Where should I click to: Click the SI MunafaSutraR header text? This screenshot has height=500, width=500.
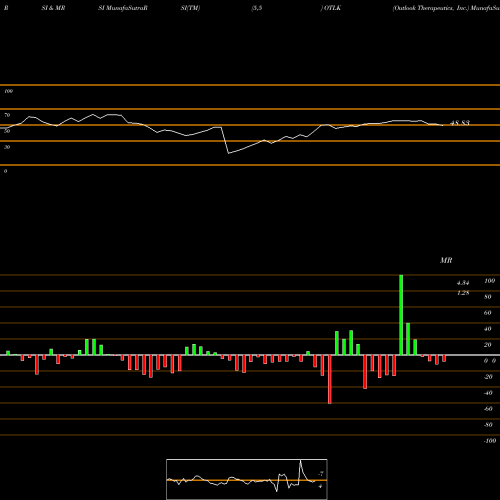(x=123, y=8)
